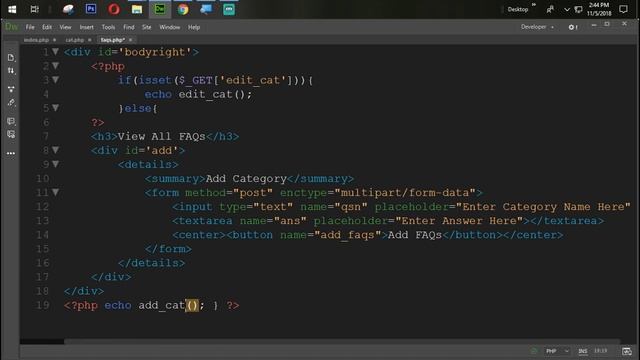Open Opera browser from the taskbar

(114, 9)
